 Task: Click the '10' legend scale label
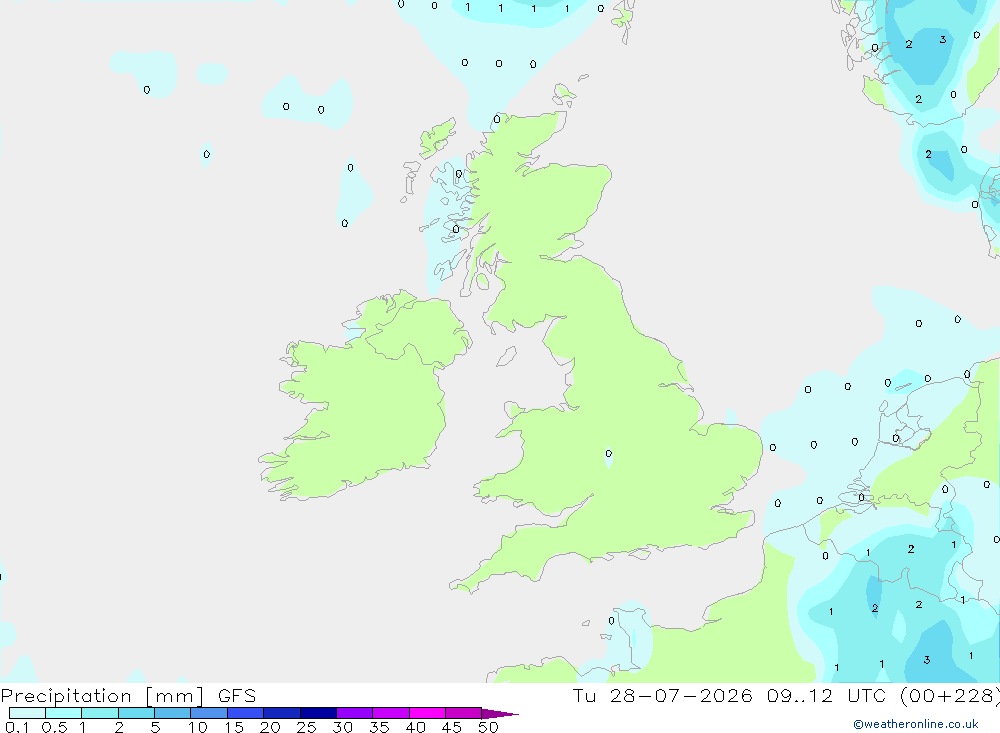198,727
